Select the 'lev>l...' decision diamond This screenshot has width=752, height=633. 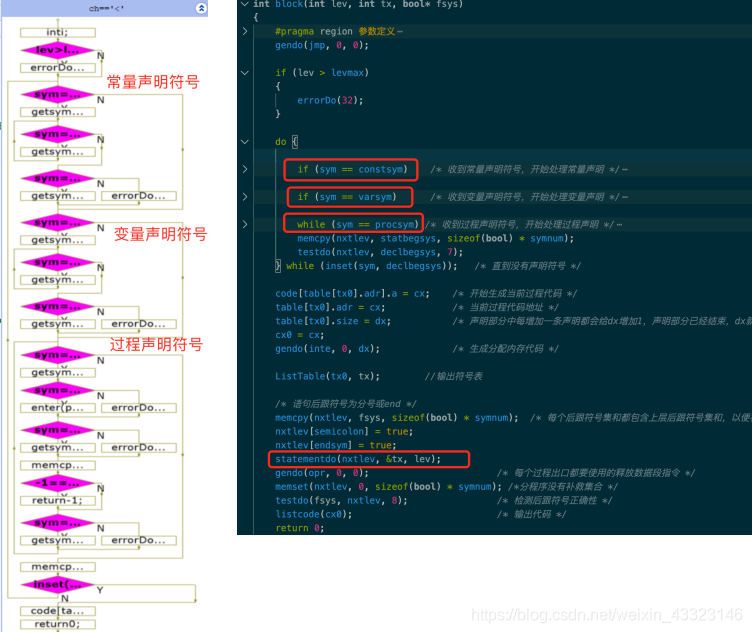point(58,50)
